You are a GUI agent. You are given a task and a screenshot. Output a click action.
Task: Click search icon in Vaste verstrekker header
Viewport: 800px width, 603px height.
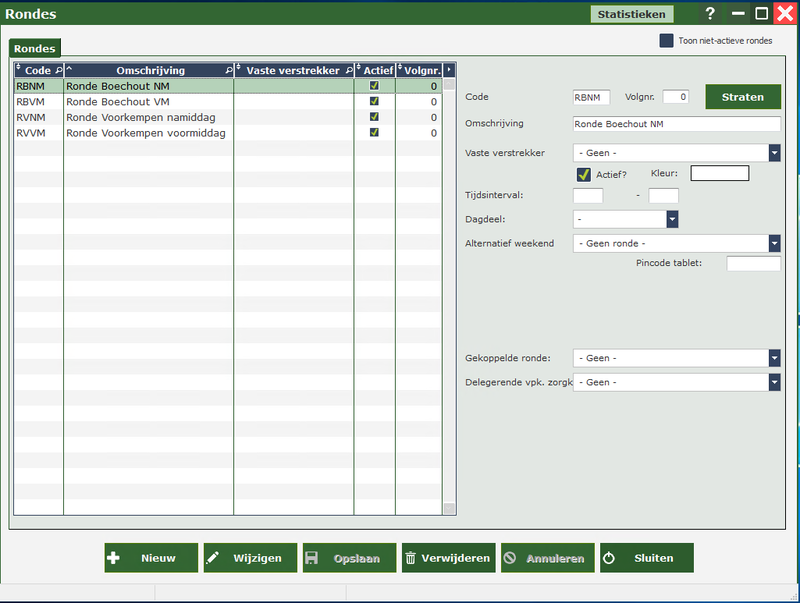pyautogui.click(x=348, y=71)
